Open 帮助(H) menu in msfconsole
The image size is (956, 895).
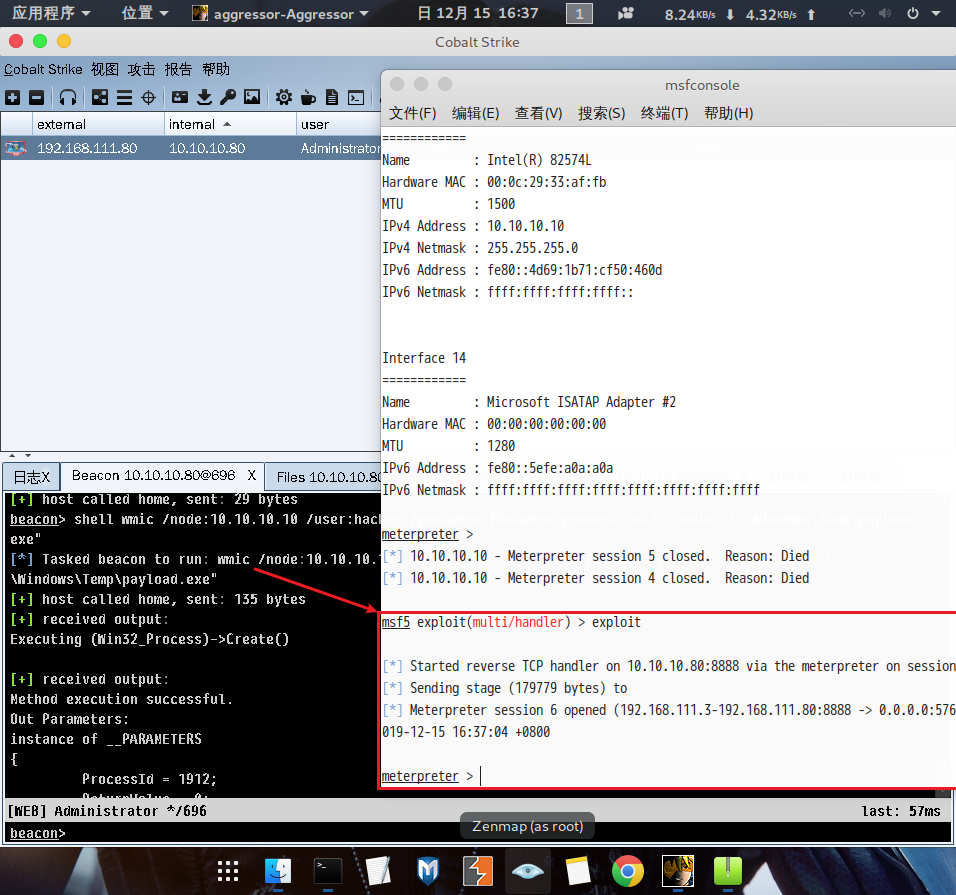729,113
